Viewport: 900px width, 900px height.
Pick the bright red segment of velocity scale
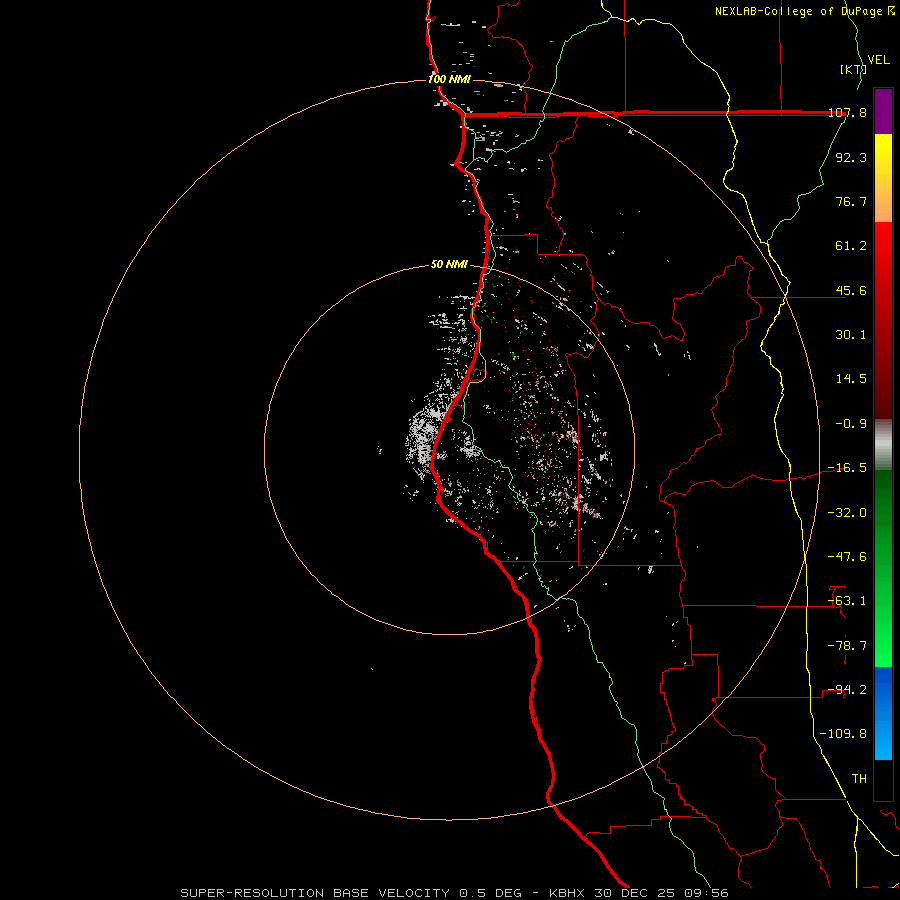pos(883,253)
